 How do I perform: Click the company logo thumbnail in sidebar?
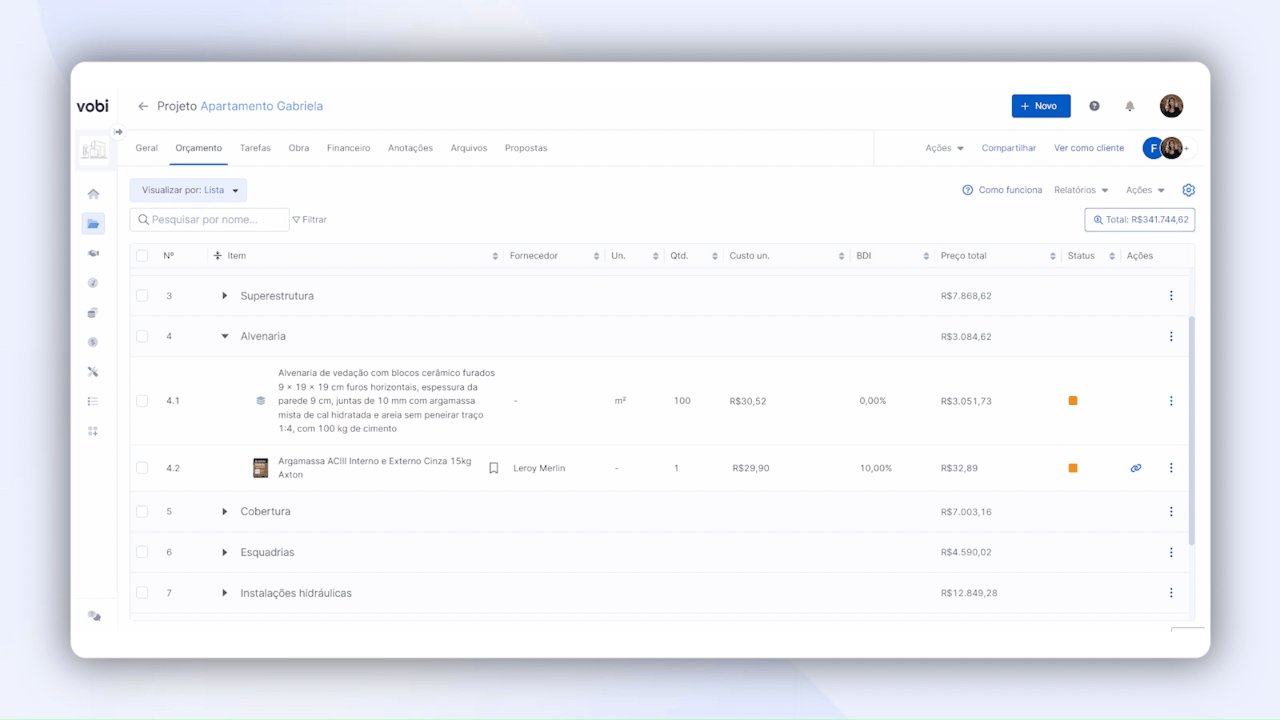(94, 149)
